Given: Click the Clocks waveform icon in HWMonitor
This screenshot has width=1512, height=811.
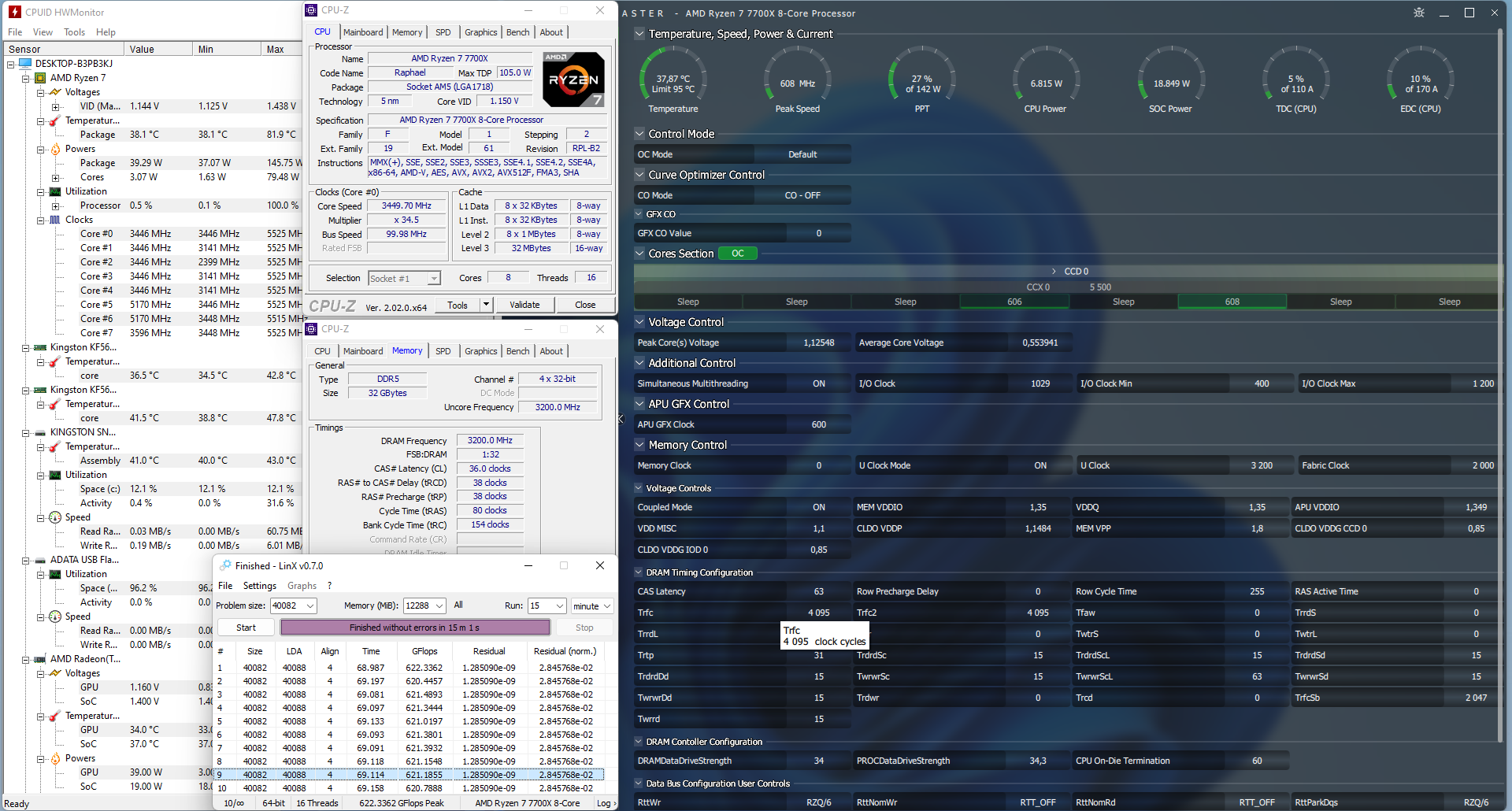Looking at the screenshot, I should coord(55,220).
